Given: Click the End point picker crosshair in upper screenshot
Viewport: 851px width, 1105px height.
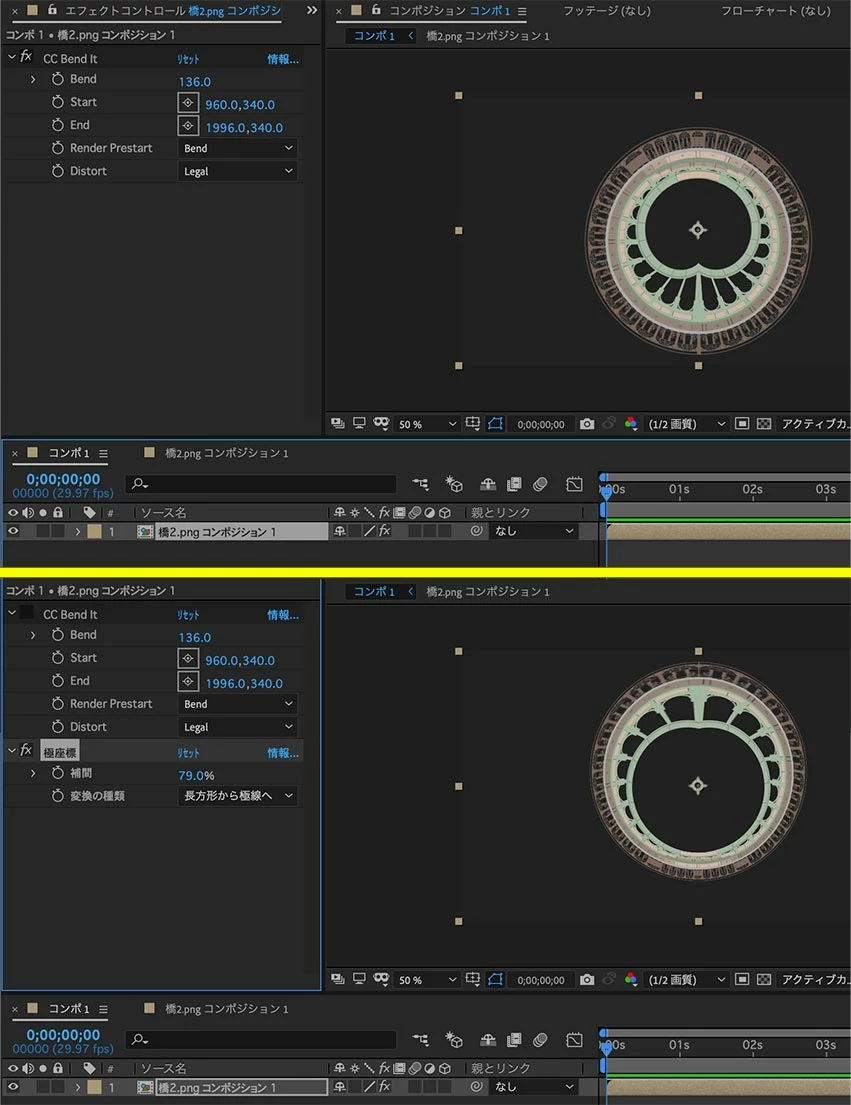Looking at the screenshot, I should click(187, 126).
